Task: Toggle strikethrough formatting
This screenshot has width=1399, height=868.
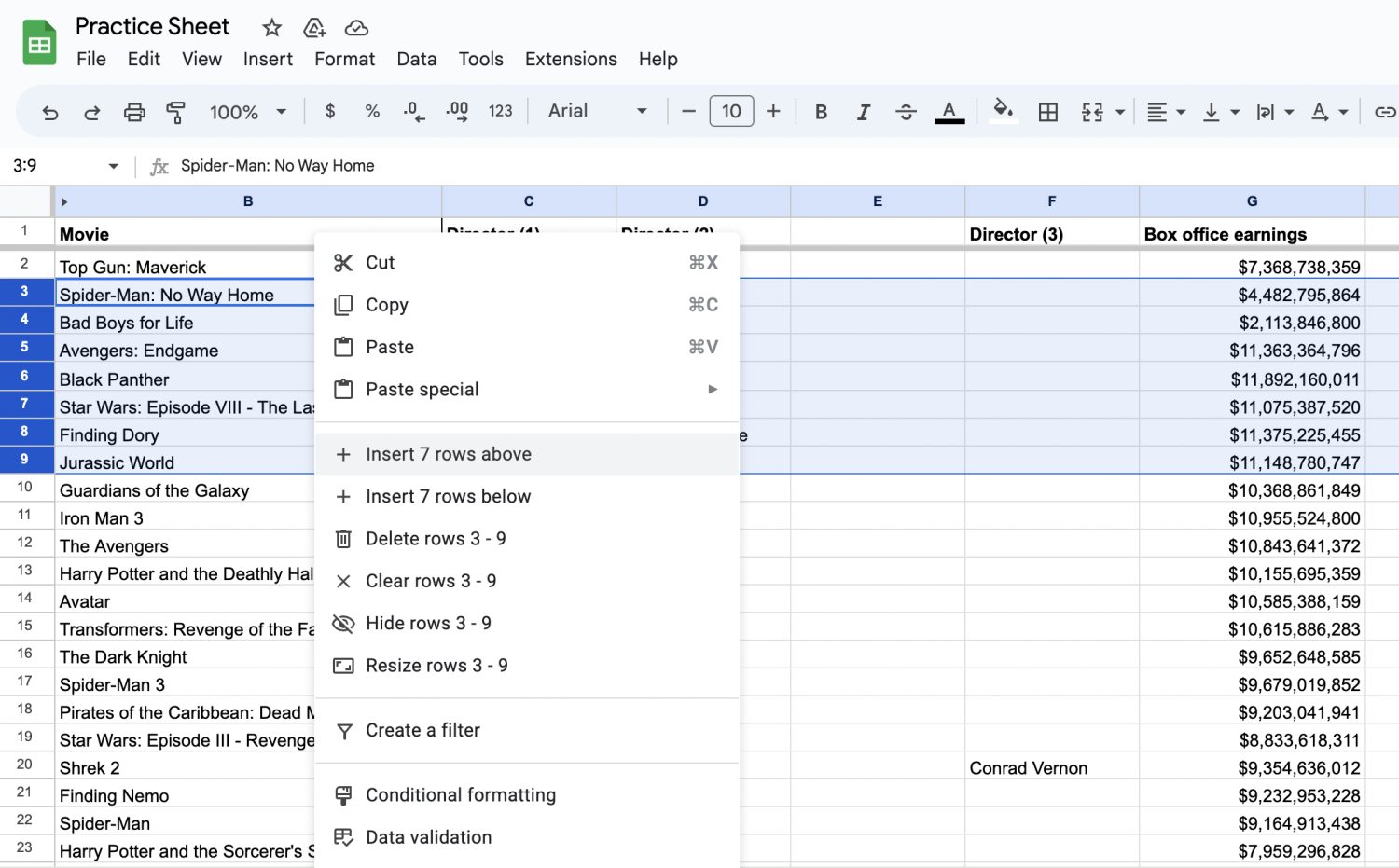Action: click(906, 112)
